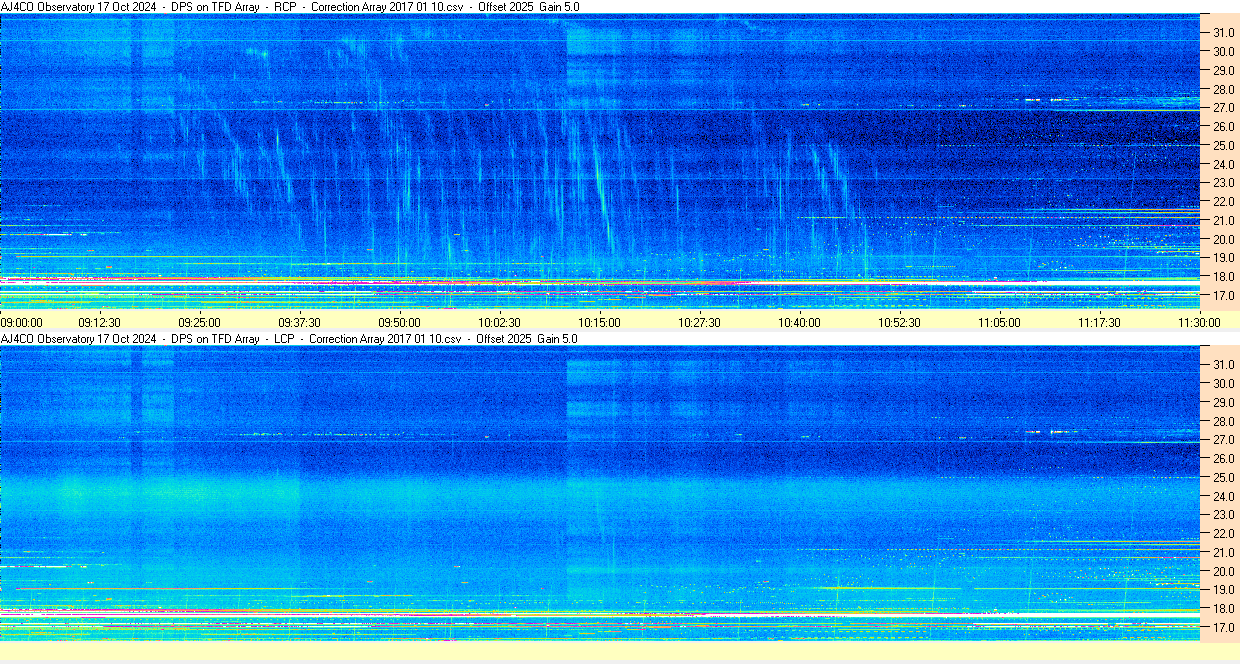
Task: Select the 11:17:30 time label
Action: coord(1100,322)
